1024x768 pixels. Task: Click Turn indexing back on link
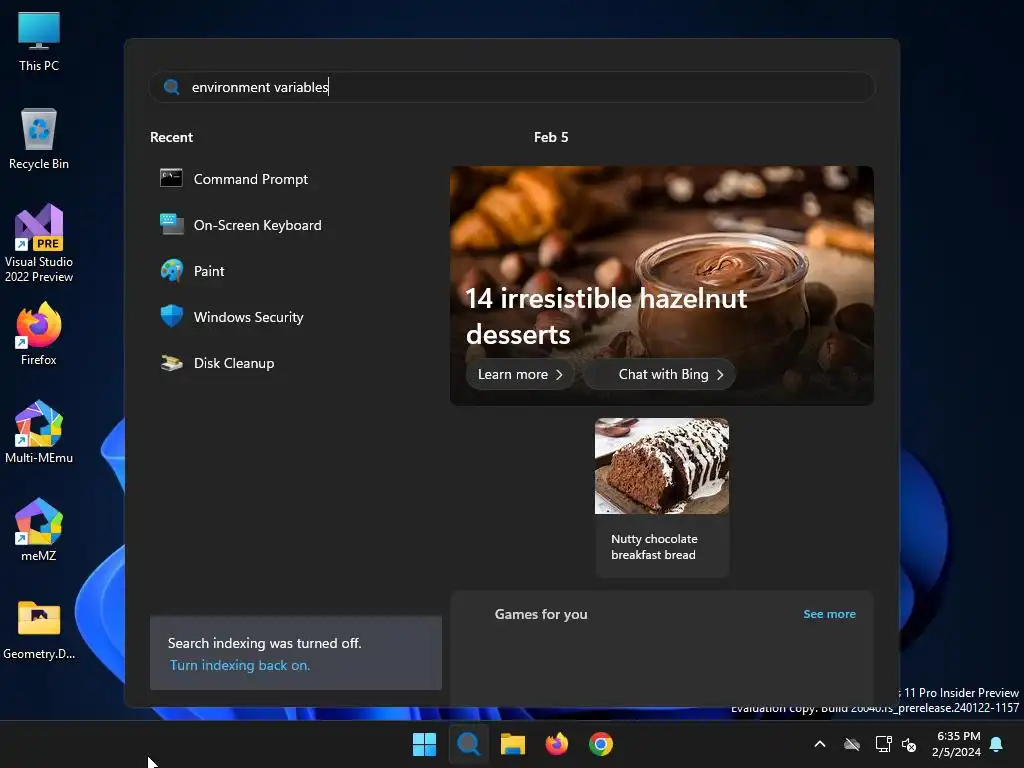240,665
